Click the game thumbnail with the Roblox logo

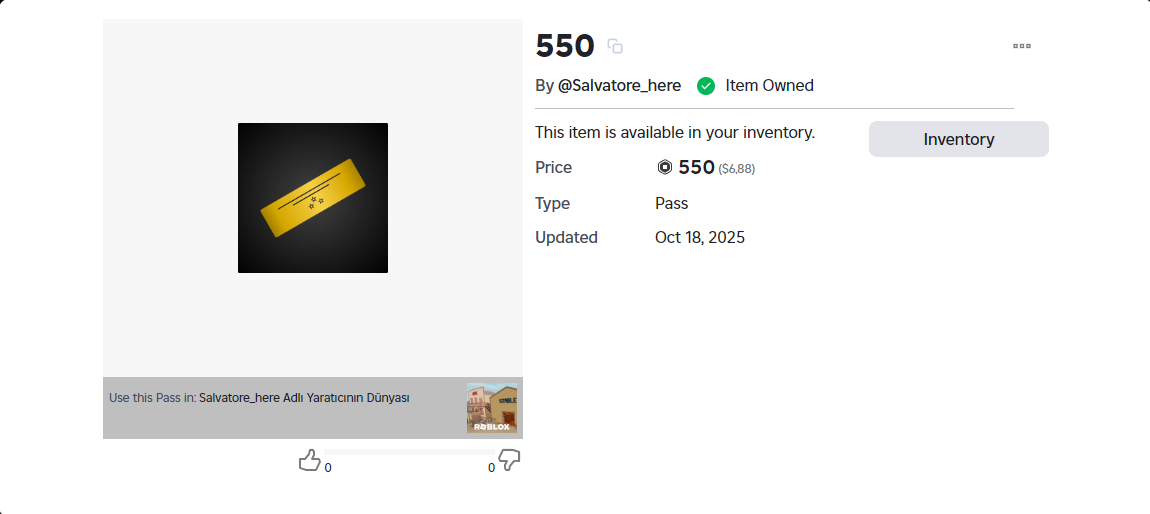click(492, 408)
